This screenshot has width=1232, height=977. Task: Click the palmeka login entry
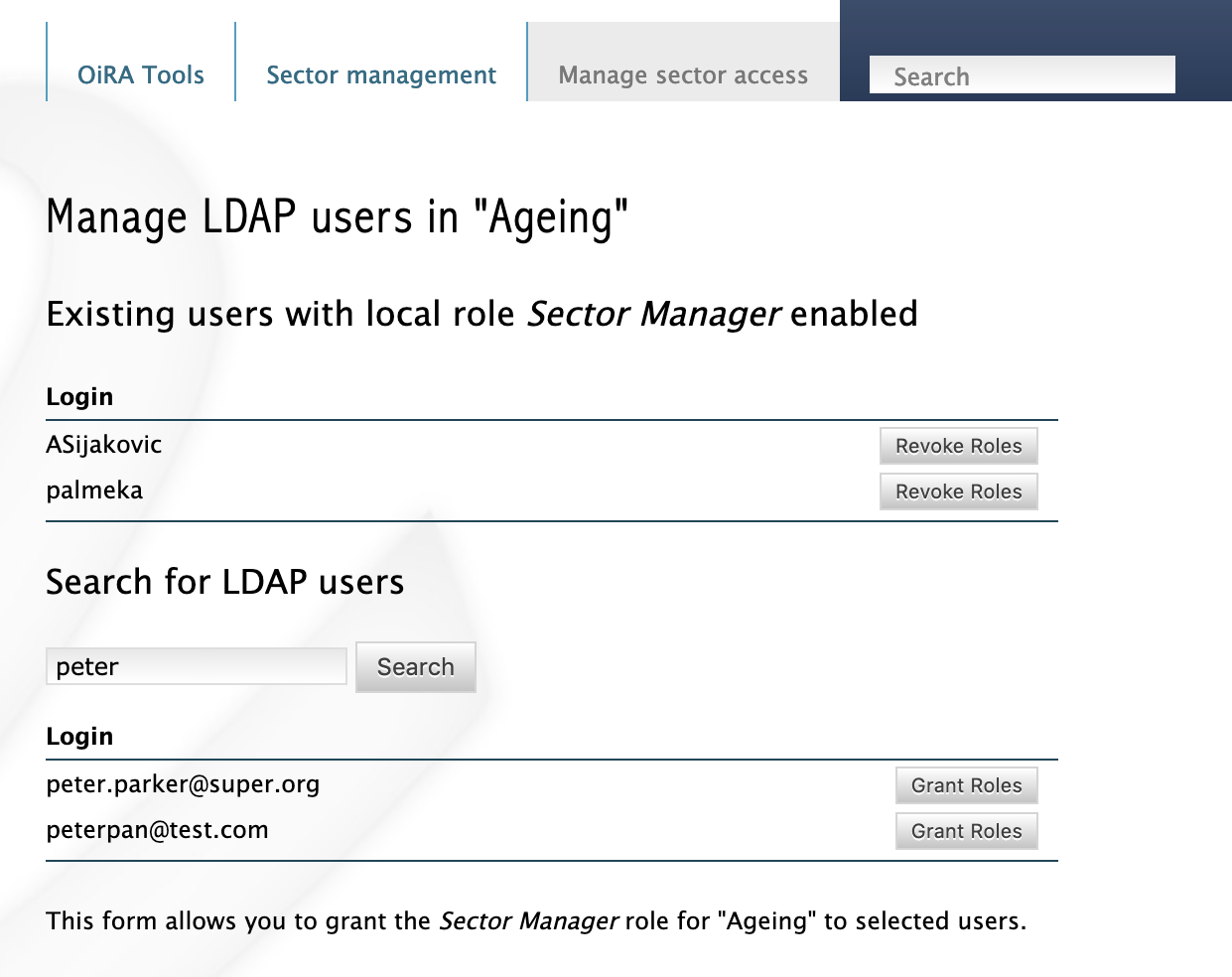point(94,490)
